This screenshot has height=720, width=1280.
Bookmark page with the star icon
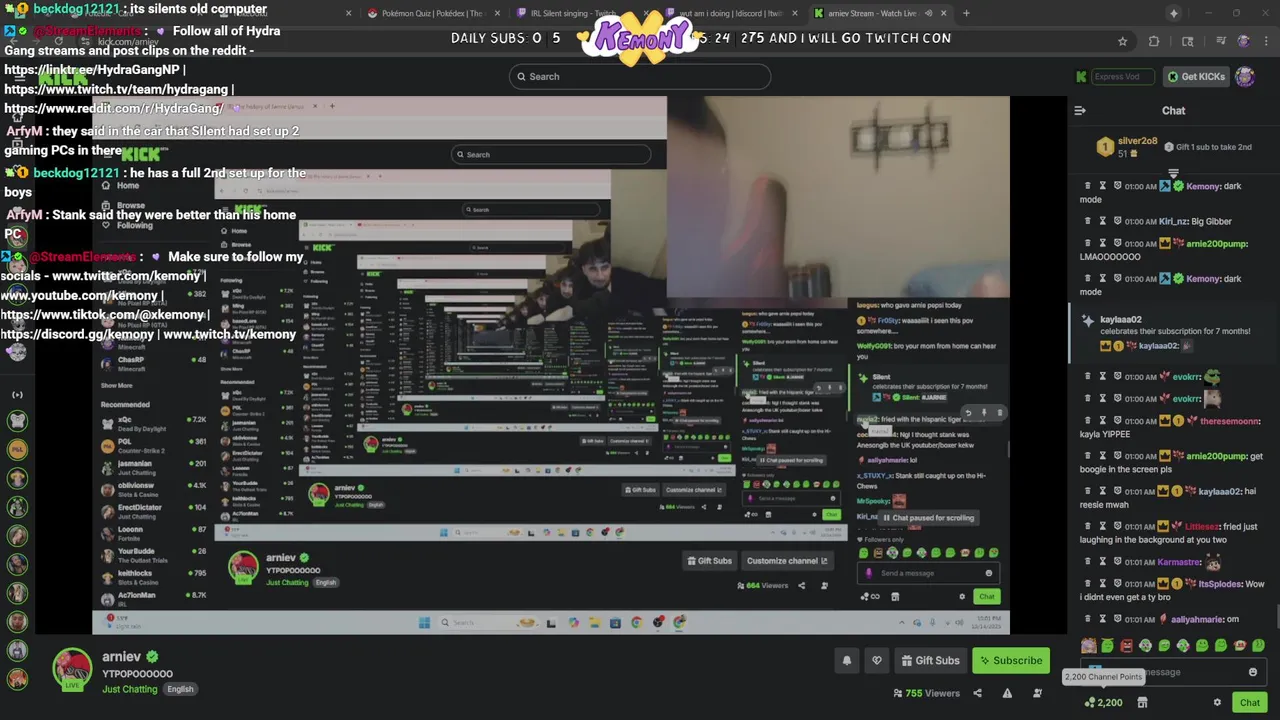pyautogui.click(x=1123, y=41)
